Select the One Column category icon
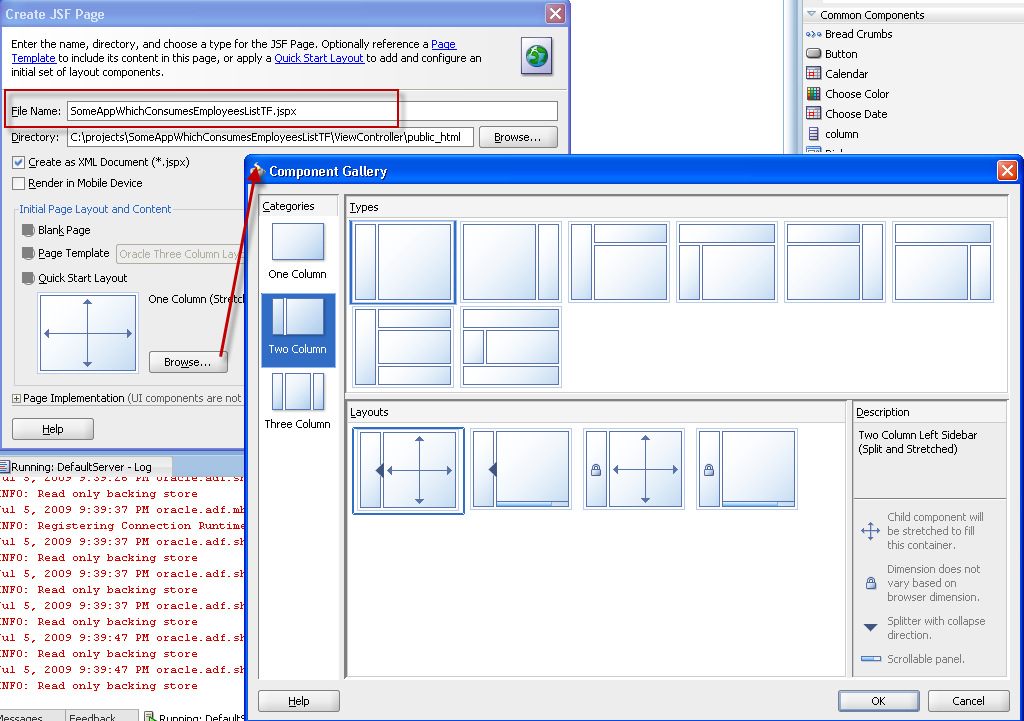This screenshot has width=1024, height=721. pyautogui.click(x=297, y=242)
